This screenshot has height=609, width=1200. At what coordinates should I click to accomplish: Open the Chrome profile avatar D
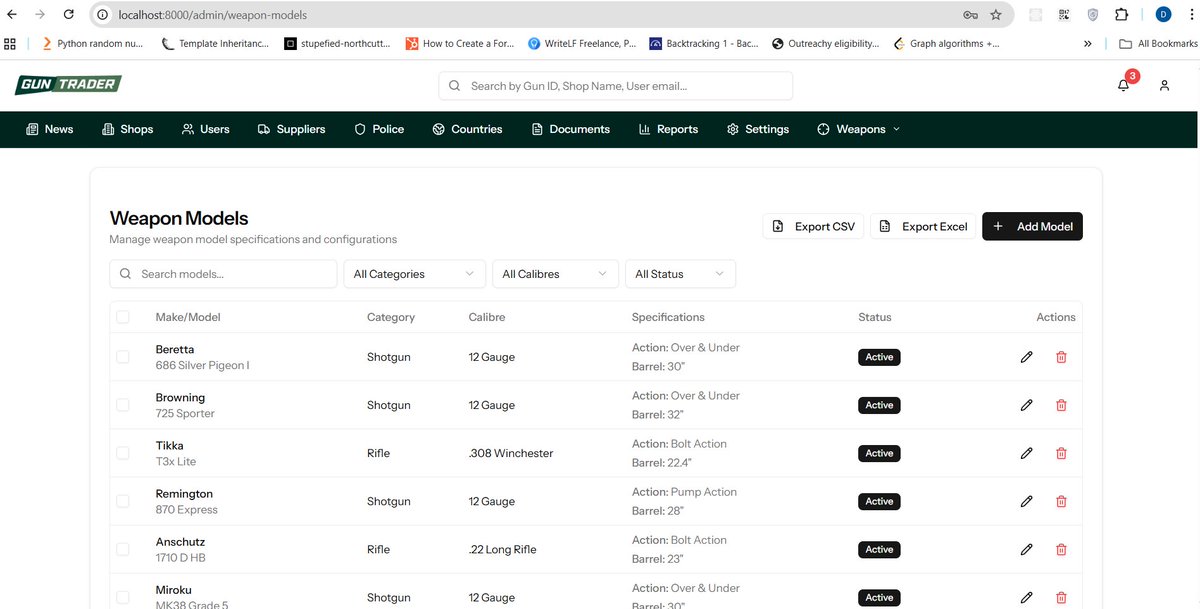1164,14
